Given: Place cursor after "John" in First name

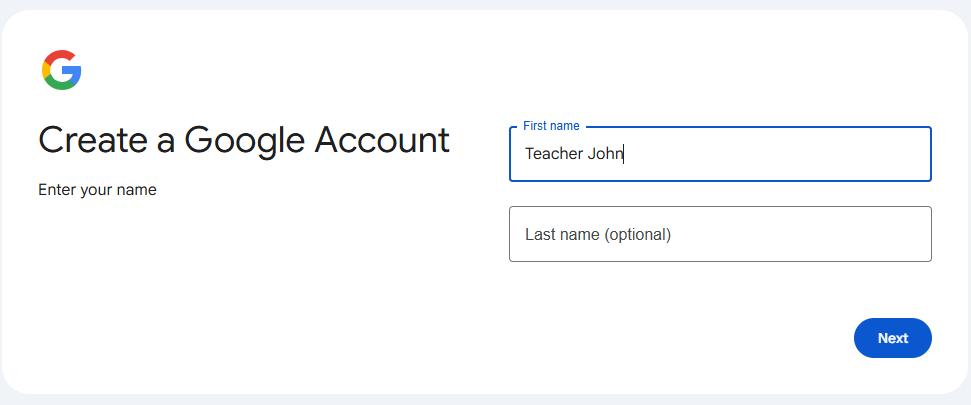Looking at the screenshot, I should coord(624,154).
